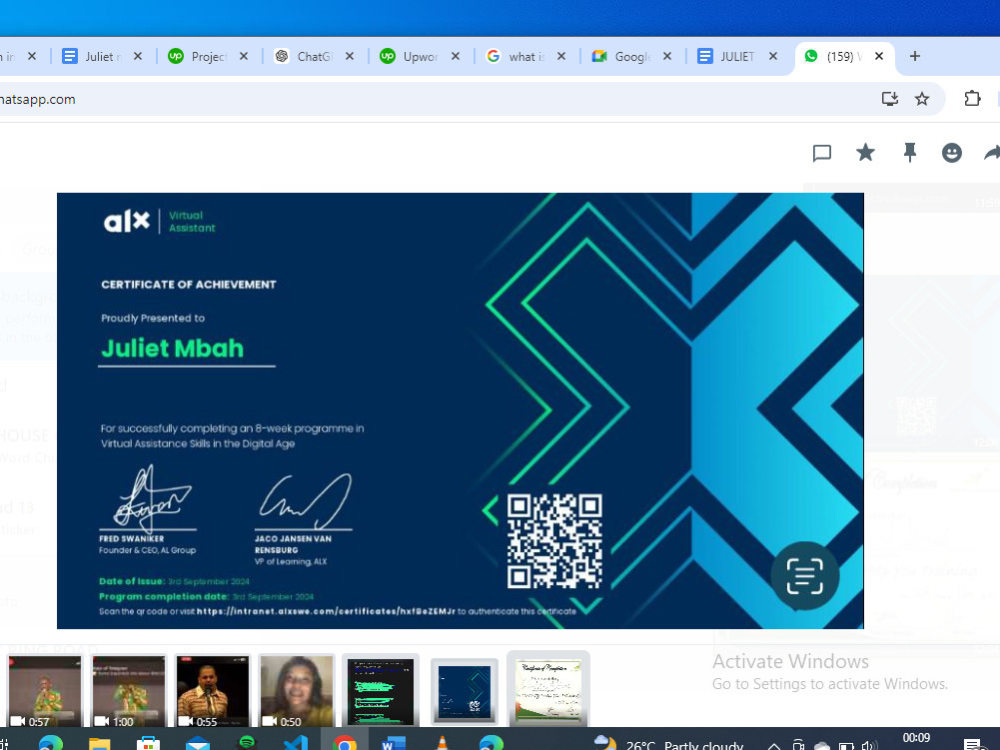The height and width of the screenshot is (750, 1000).
Task: Open Microsoft Store from the taskbar
Action: [x=148, y=743]
